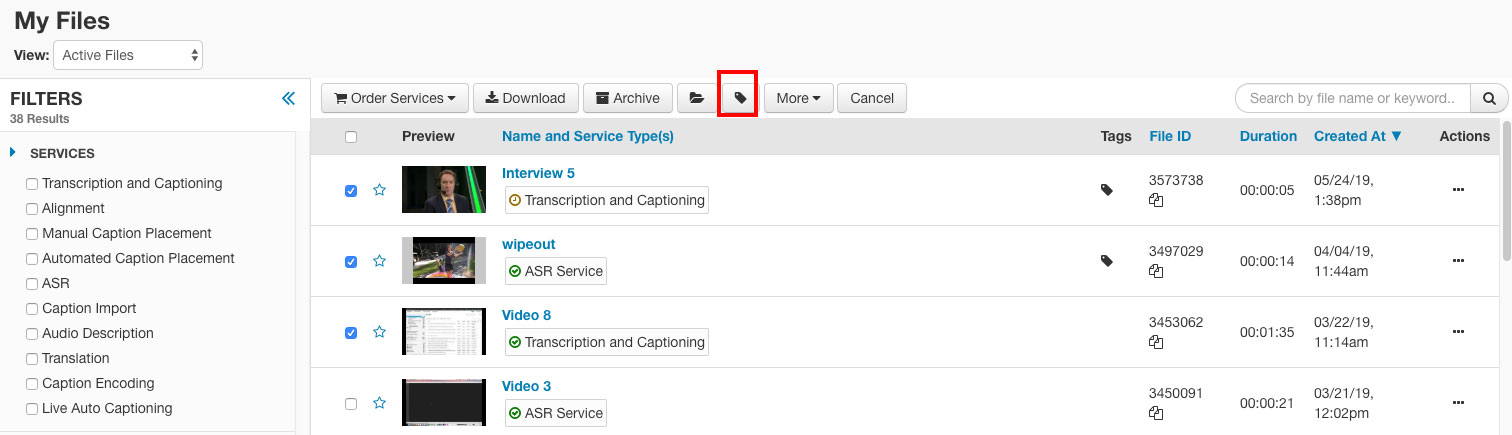Copy file ID 3497029
This screenshot has width=1512, height=435.
1156,271
